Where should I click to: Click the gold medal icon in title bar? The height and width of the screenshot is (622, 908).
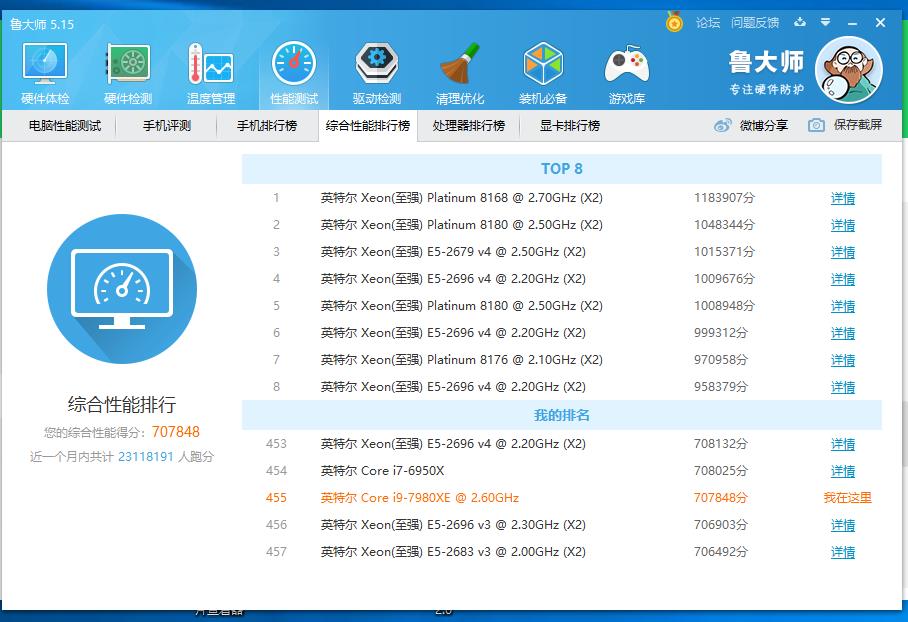coord(675,21)
